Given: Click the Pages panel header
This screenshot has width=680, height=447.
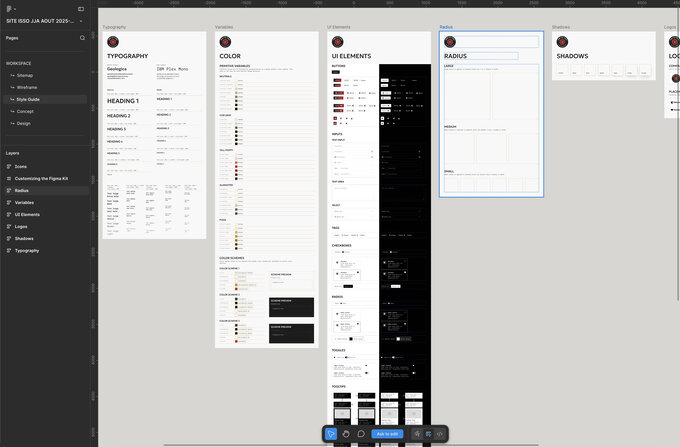Looking at the screenshot, I should coord(12,38).
